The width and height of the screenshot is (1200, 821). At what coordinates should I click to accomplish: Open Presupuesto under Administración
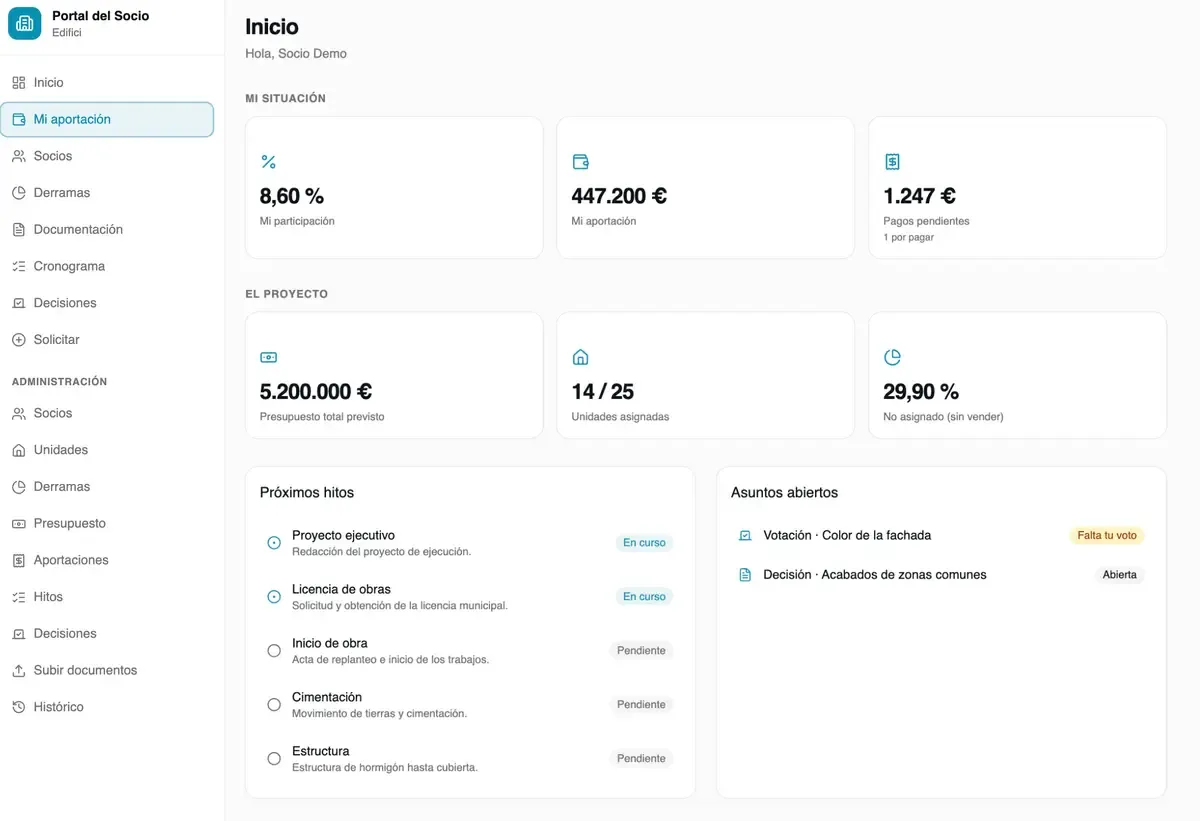(x=107, y=524)
